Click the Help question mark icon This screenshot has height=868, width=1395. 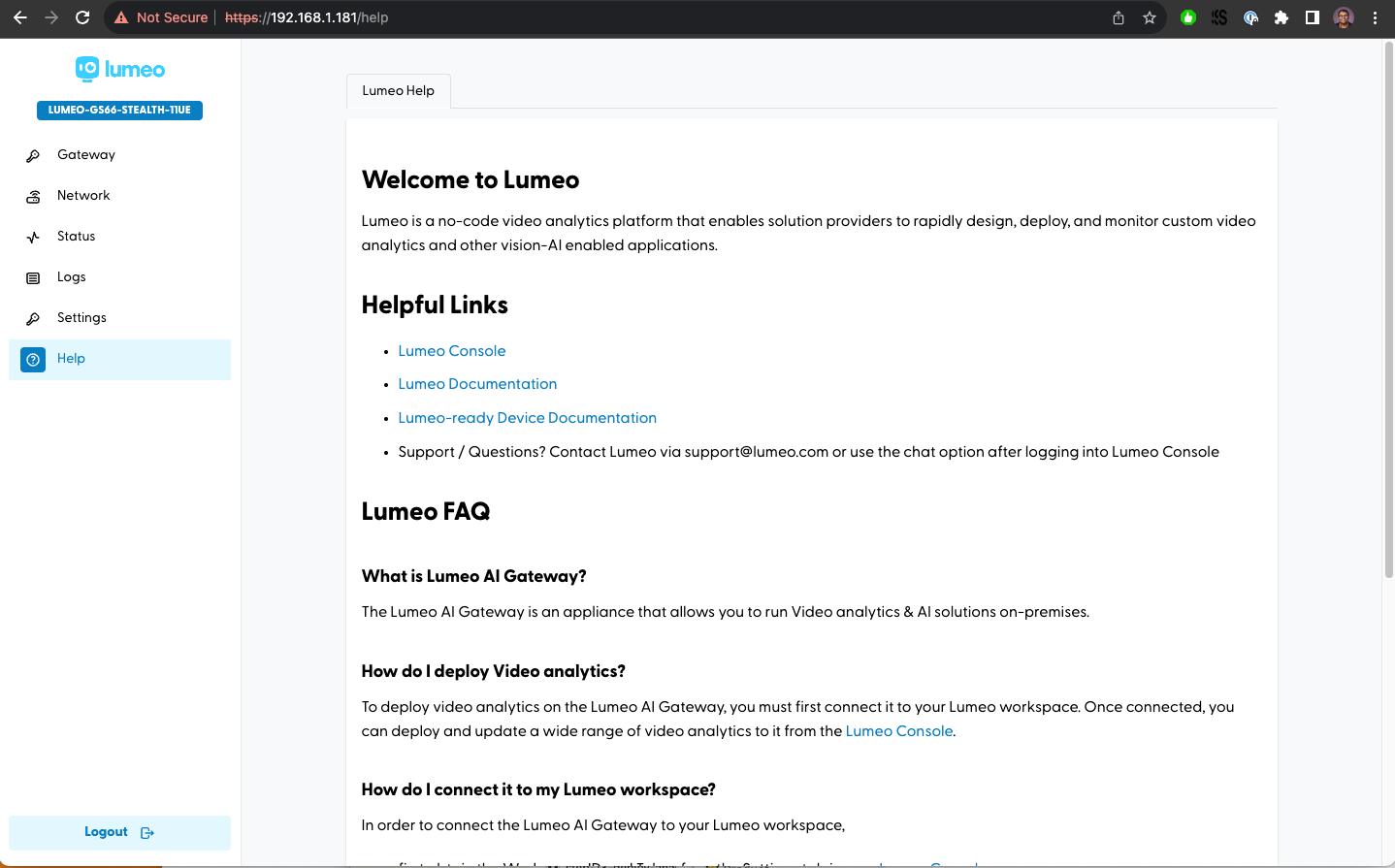[x=33, y=359]
